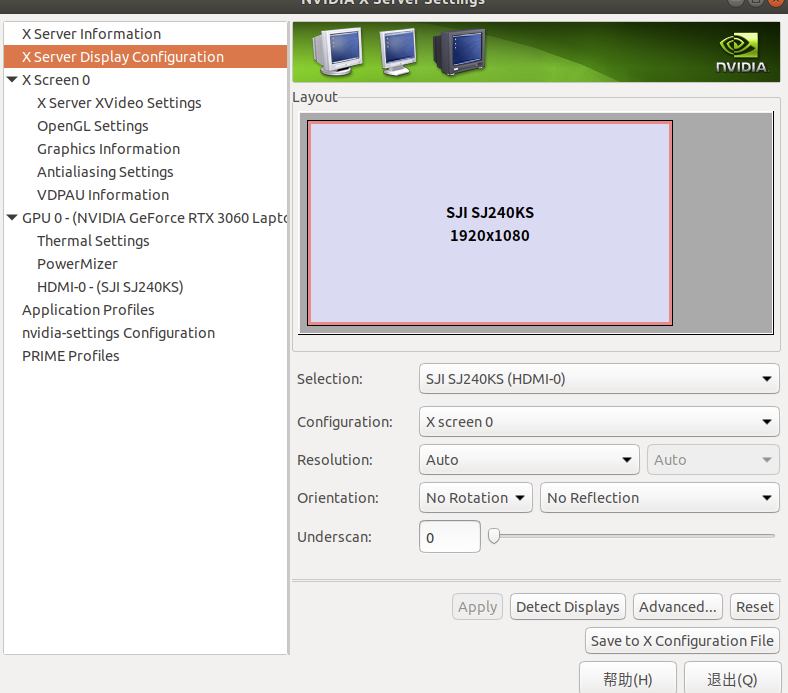Open the No Rotation dropdown

475,498
